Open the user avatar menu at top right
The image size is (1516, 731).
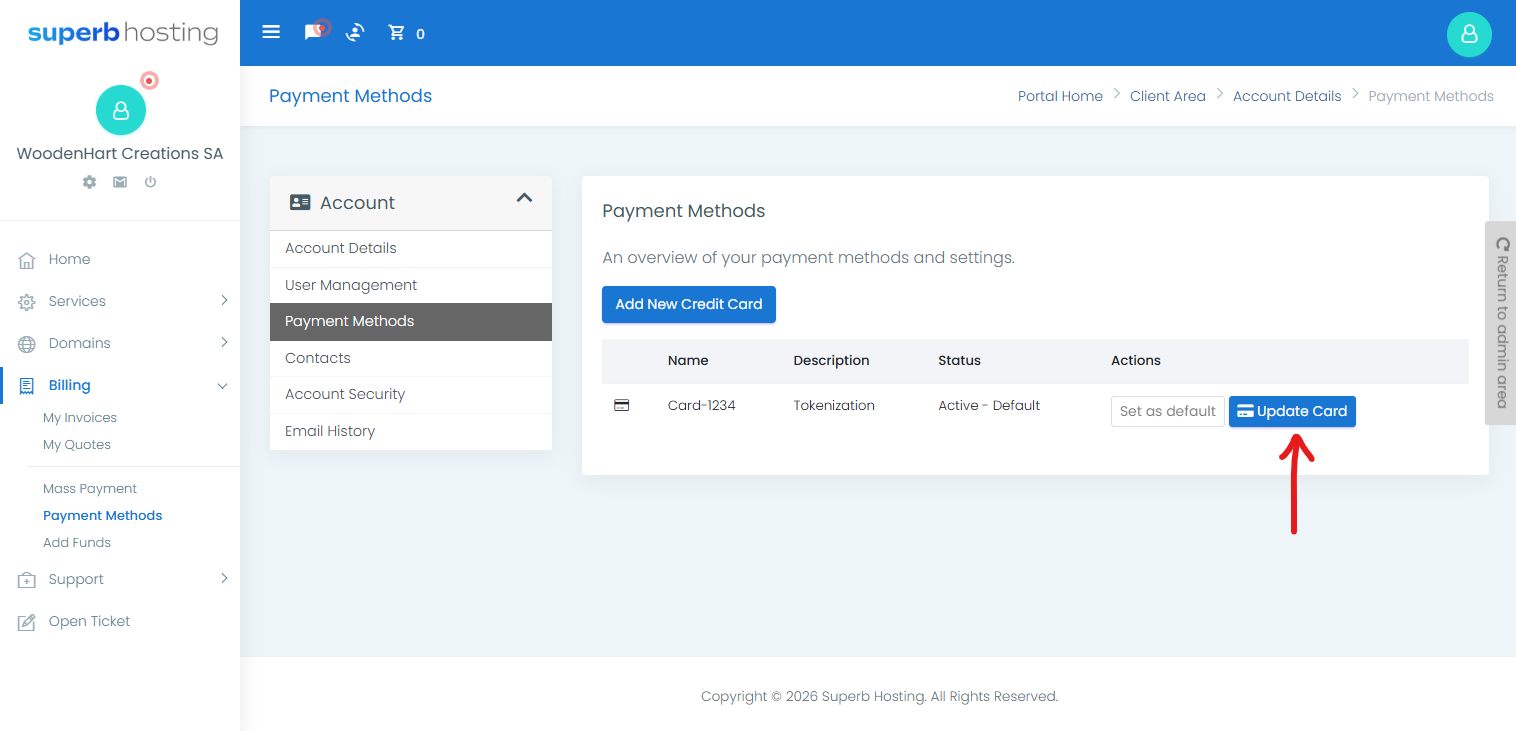pos(1469,34)
